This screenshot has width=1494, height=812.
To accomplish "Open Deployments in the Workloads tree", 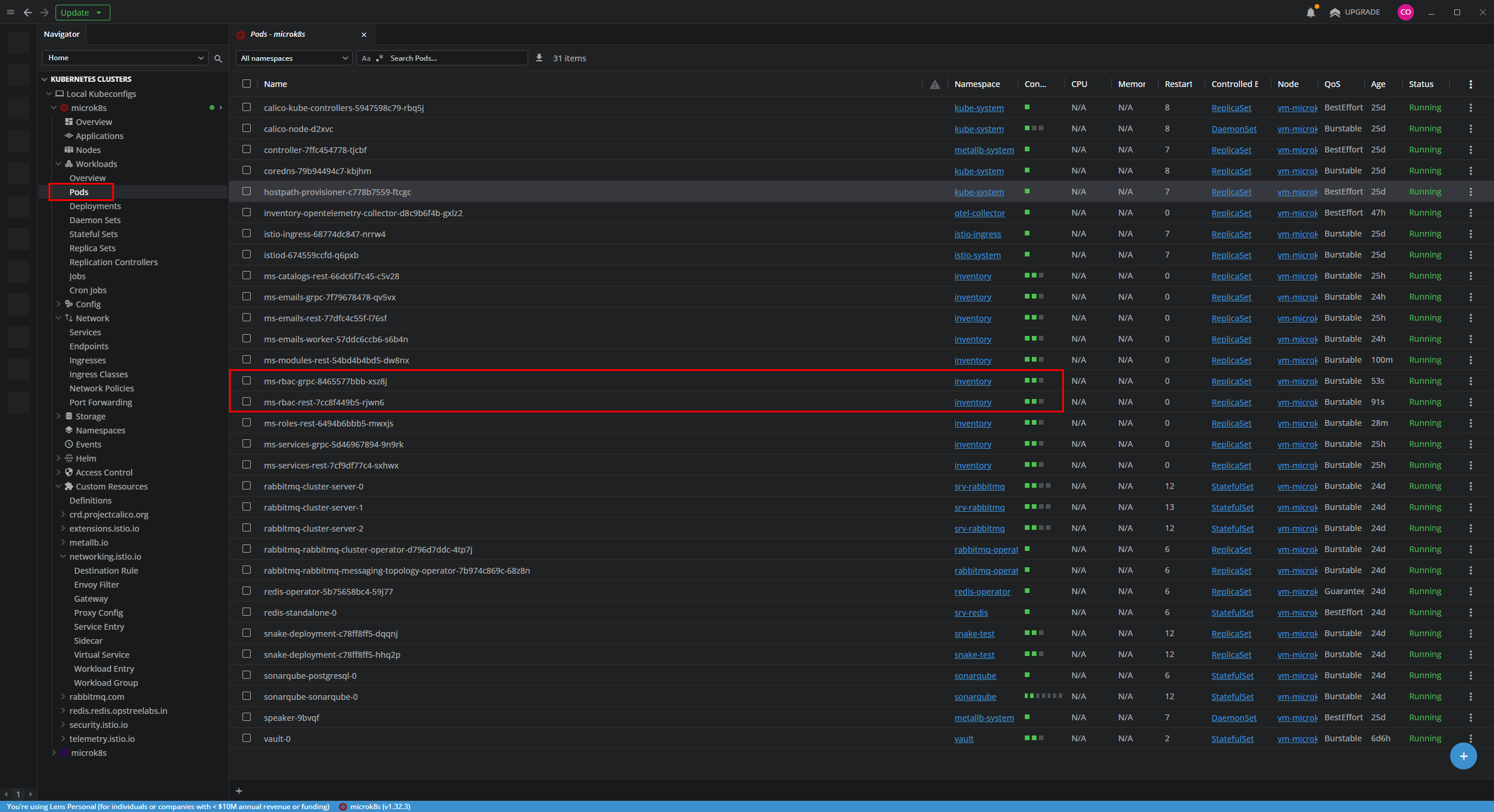I will click(x=95, y=206).
